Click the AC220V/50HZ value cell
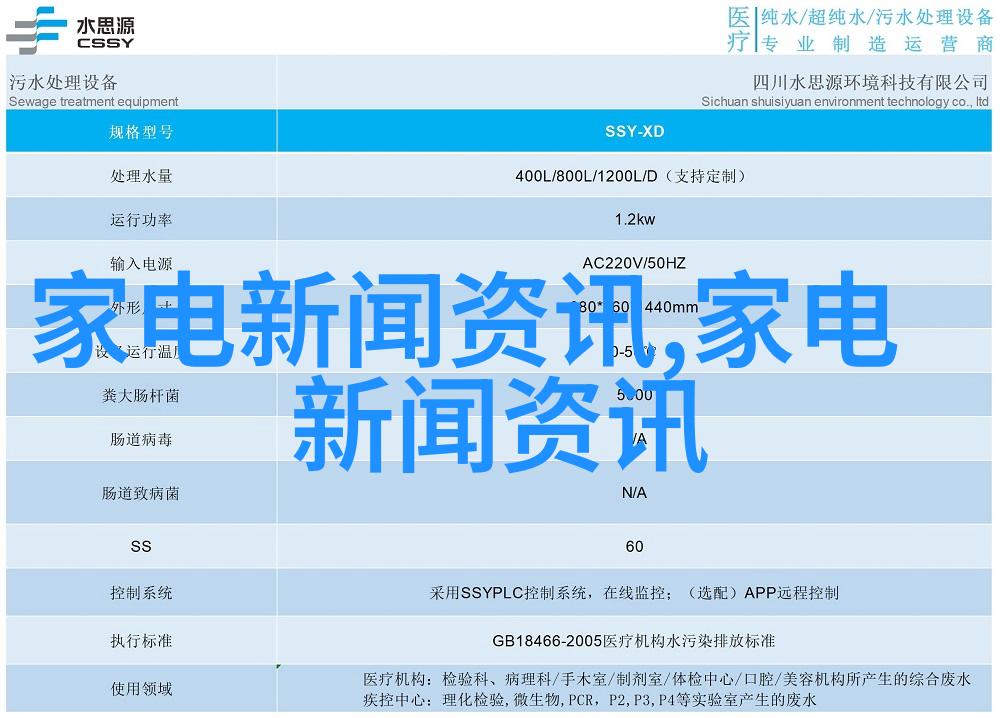The width and height of the screenshot is (1000, 718). point(634,263)
